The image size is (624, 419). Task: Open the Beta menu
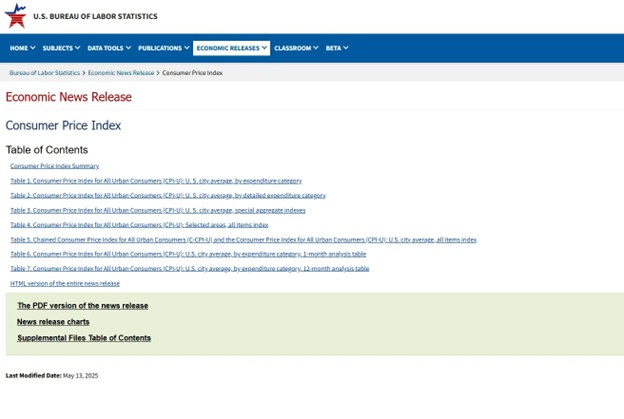(x=337, y=48)
